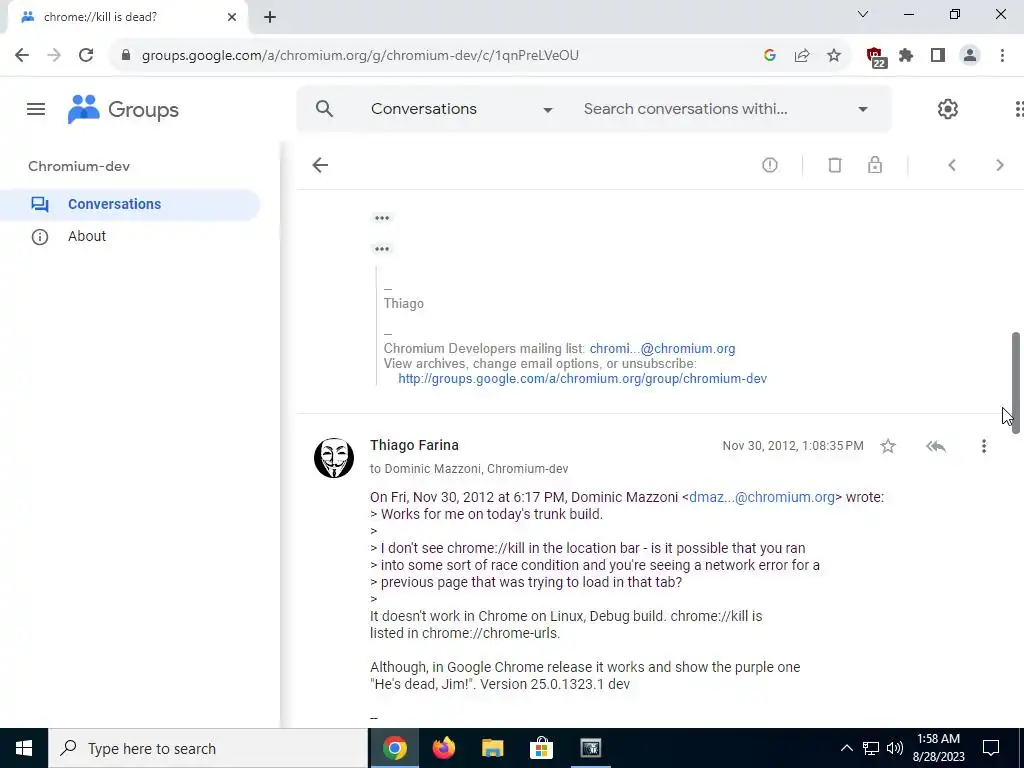The height and width of the screenshot is (768, 1024).
Task: Open more options on Thiago Farina's message
Action: [984, 446]
